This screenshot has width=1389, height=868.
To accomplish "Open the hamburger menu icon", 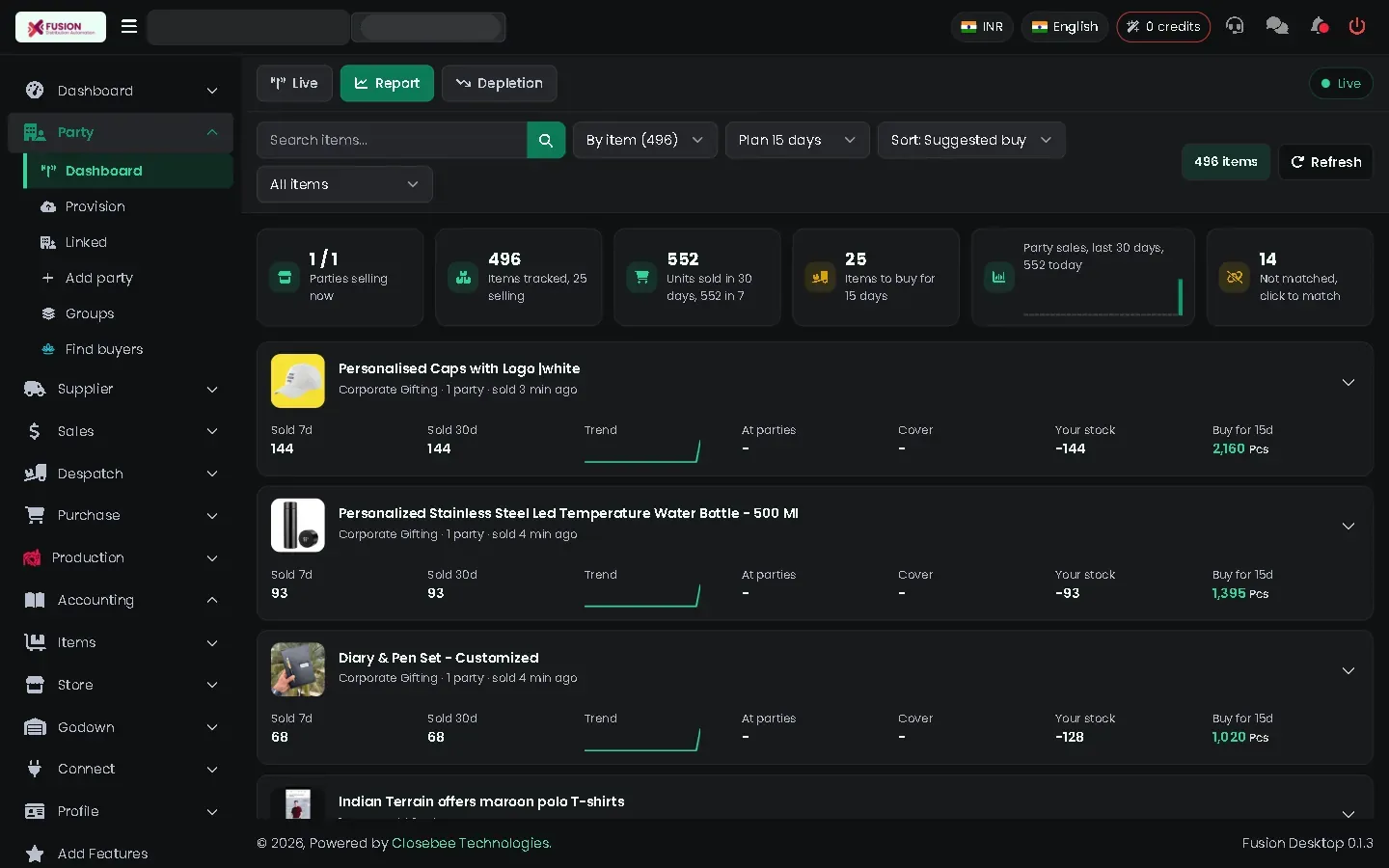I will pos(128,26).
